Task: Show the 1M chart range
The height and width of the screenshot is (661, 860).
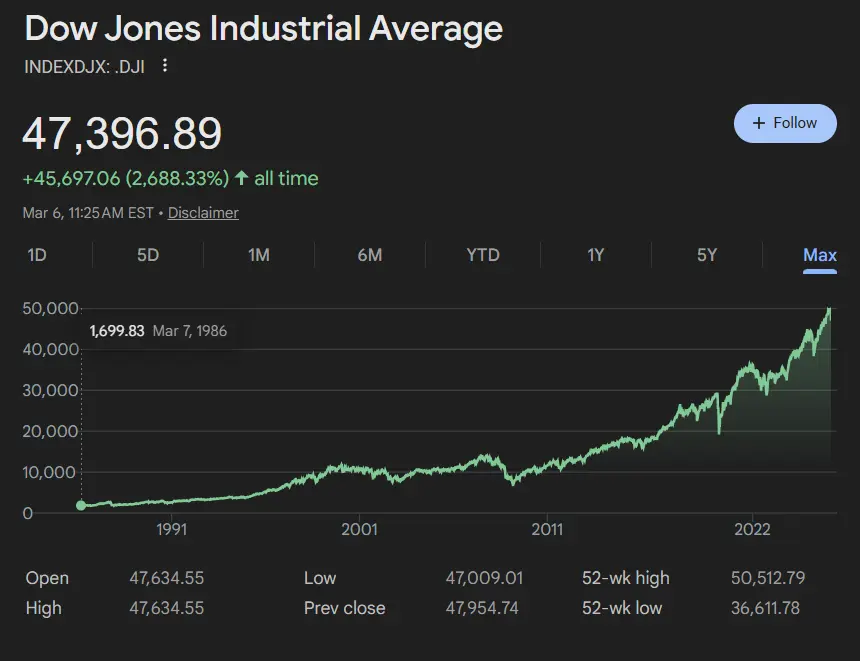Action: (259, 255)
